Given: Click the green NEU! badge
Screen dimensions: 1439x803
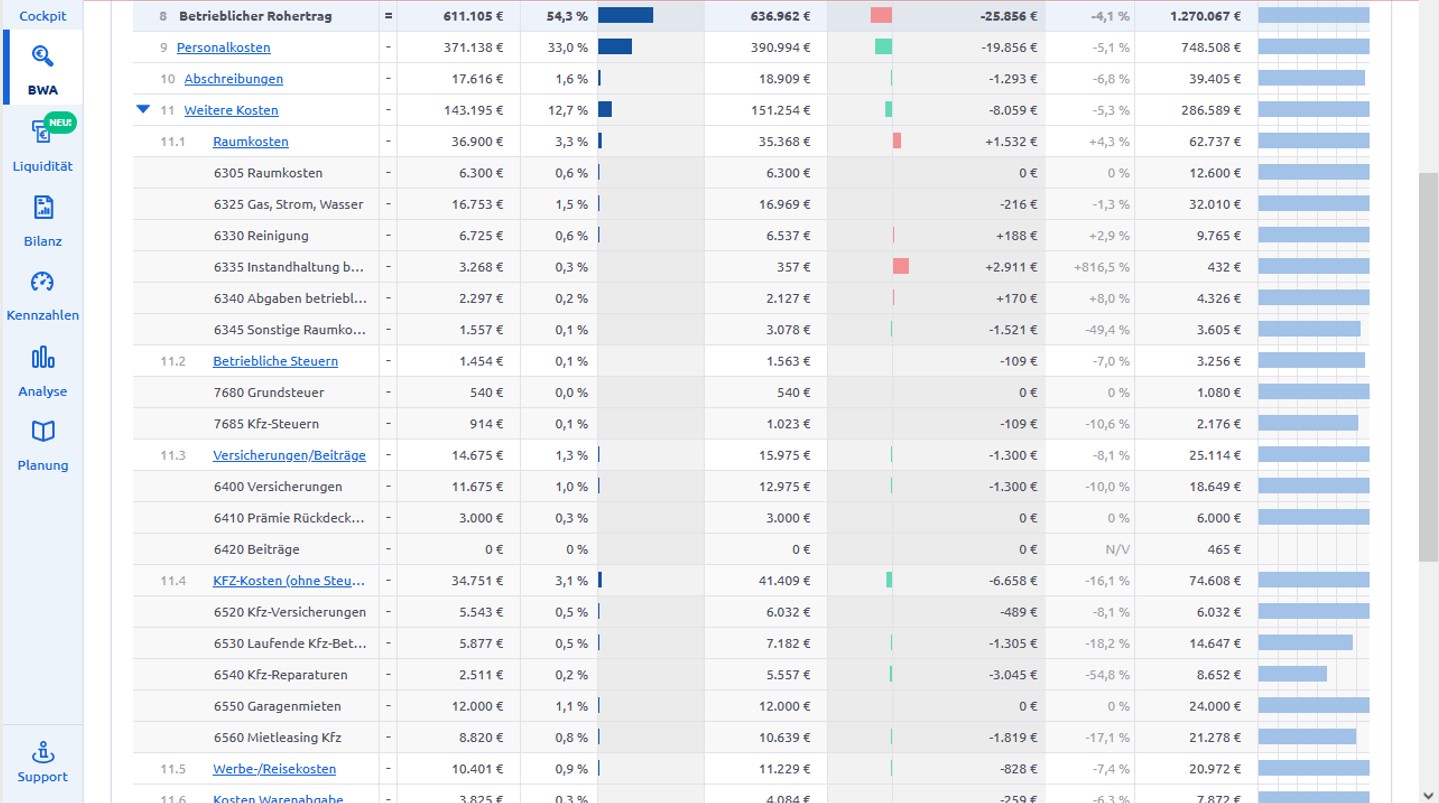Looking at the screenshot, I should pyautogui.click(x=61, y=122).
